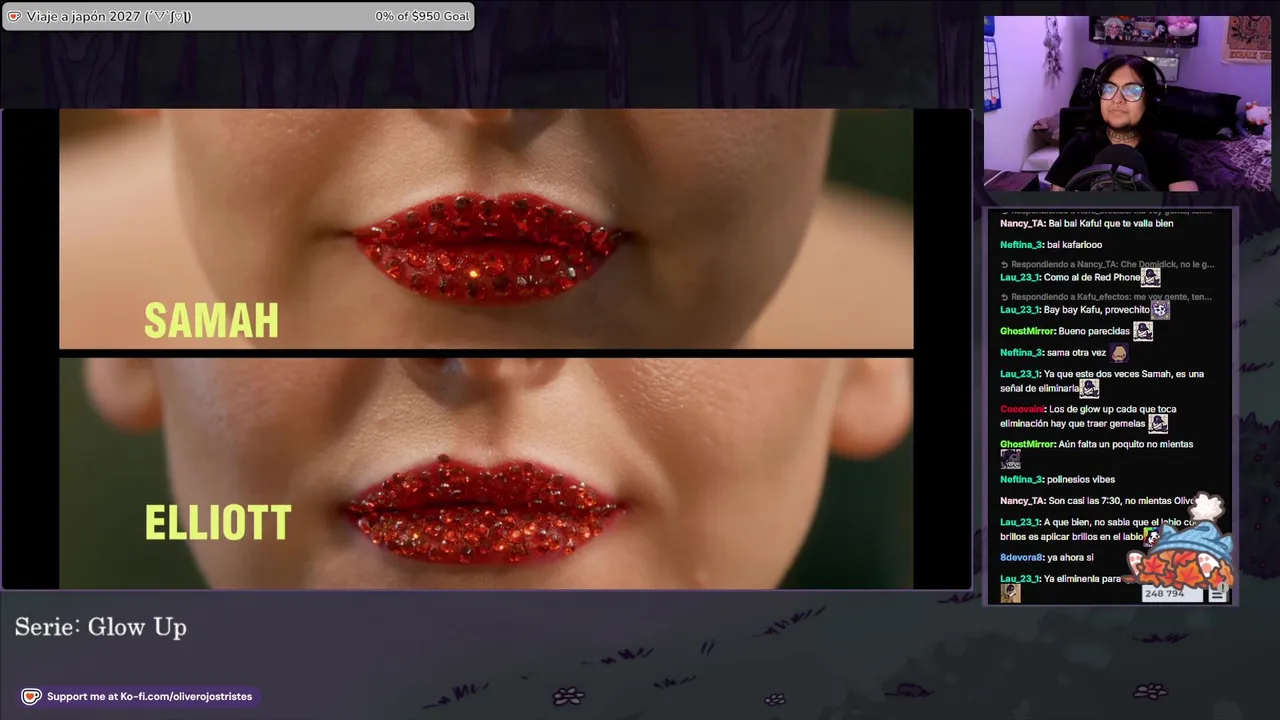Click message 'Bai bai Kafu! que te valla bien'
1280x720 pixels.
(x=1111, y=223)
